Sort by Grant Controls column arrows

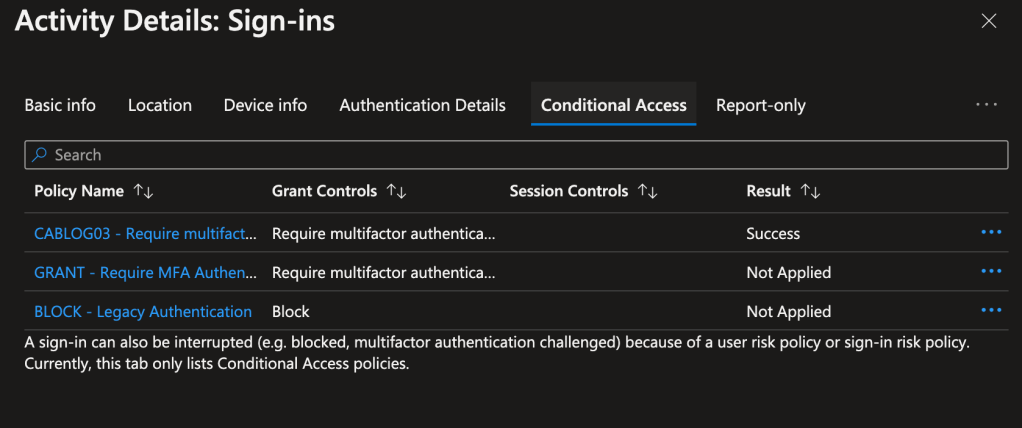click(396, 191)
